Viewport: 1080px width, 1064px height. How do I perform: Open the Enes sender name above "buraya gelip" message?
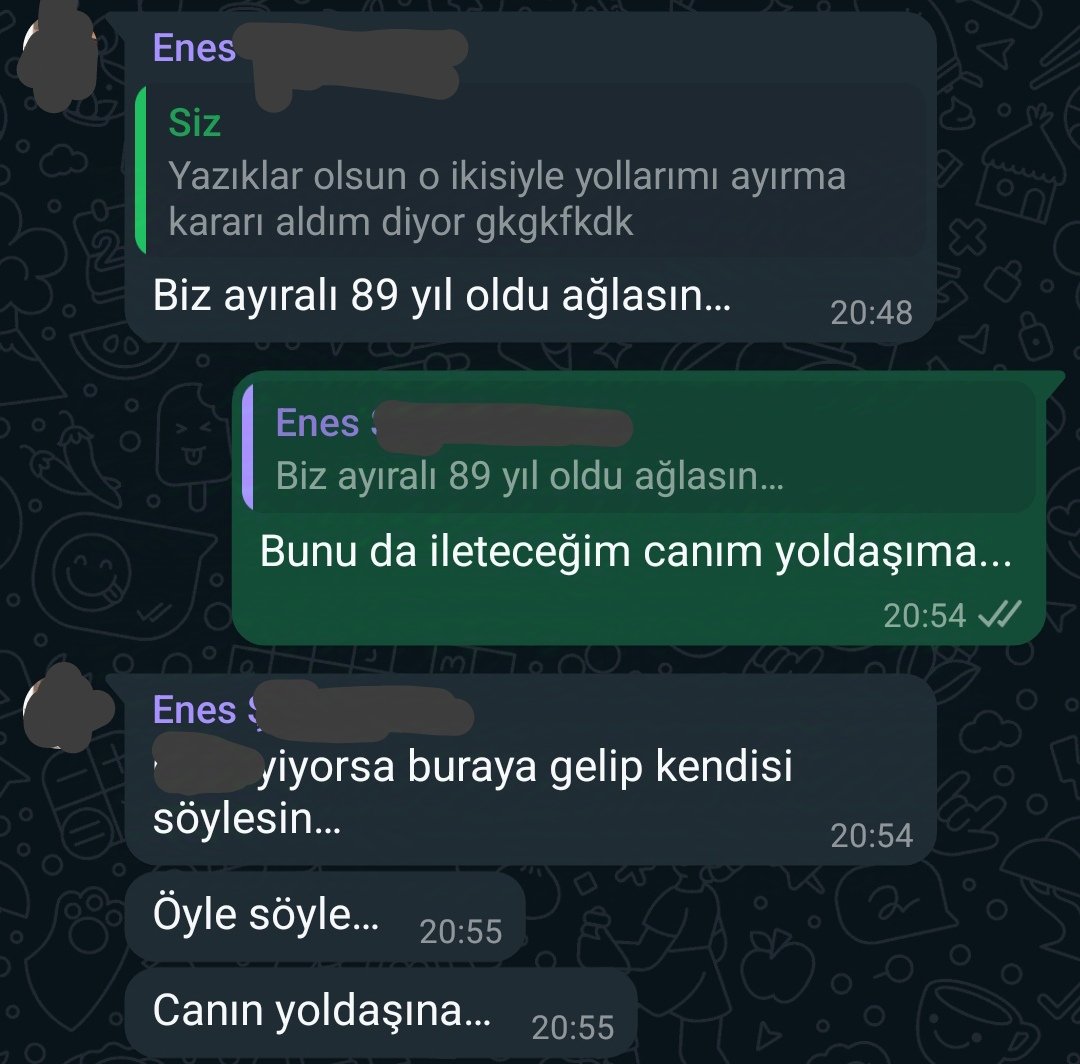point(194,710)
